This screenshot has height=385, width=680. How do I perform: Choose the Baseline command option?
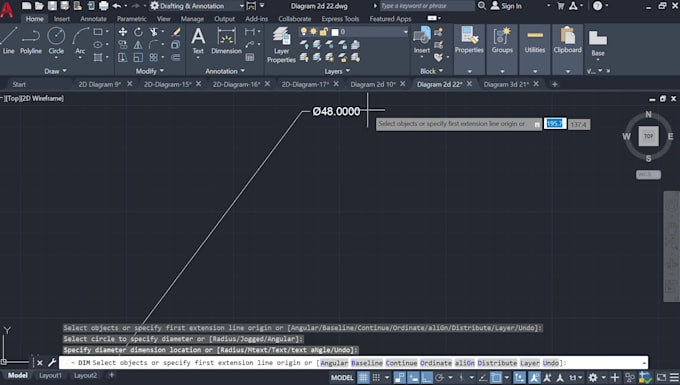point(367,363)
